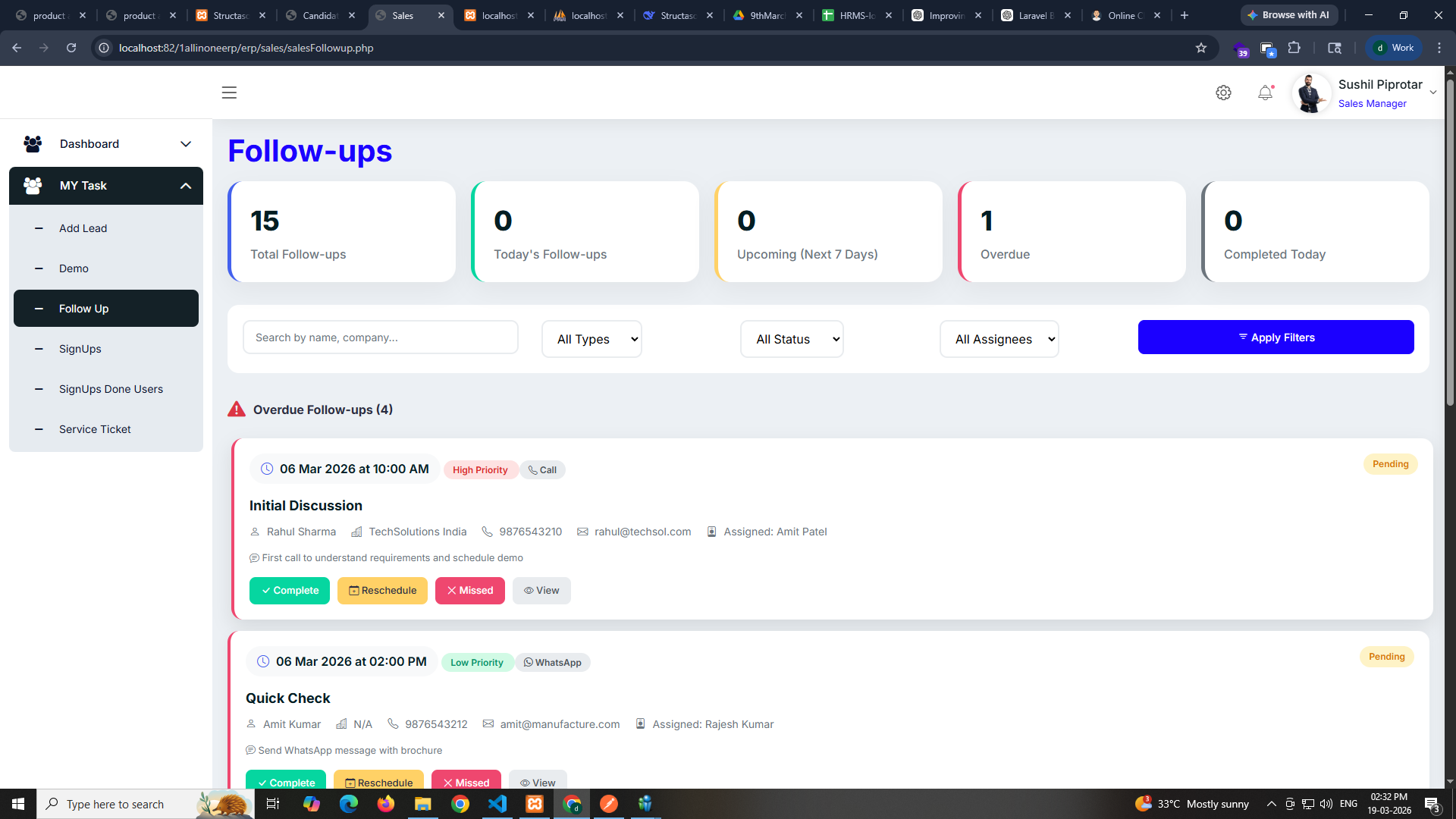1456x819 pixels.
Task: Click Pending badge on Initial Discussion
Action: (1390, 464)
